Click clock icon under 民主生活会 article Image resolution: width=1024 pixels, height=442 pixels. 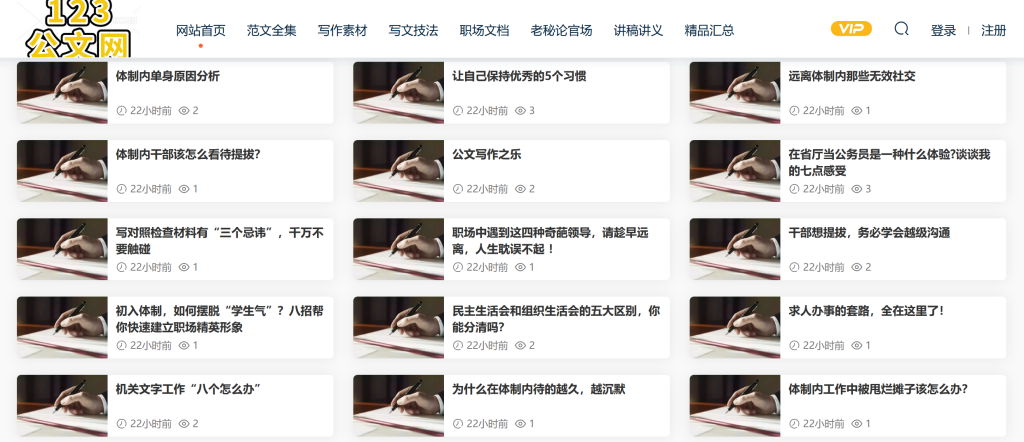pyautogui.click(x=457, y=345)
